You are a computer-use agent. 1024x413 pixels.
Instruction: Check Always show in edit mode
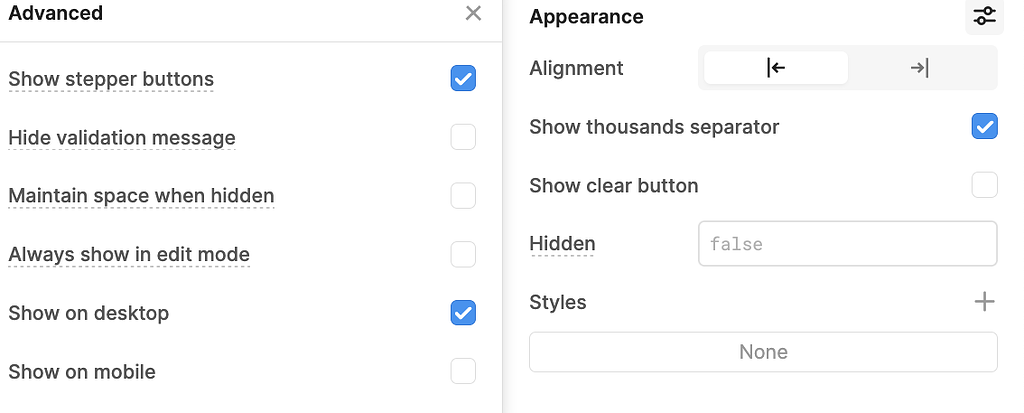(x=463, y=254)
